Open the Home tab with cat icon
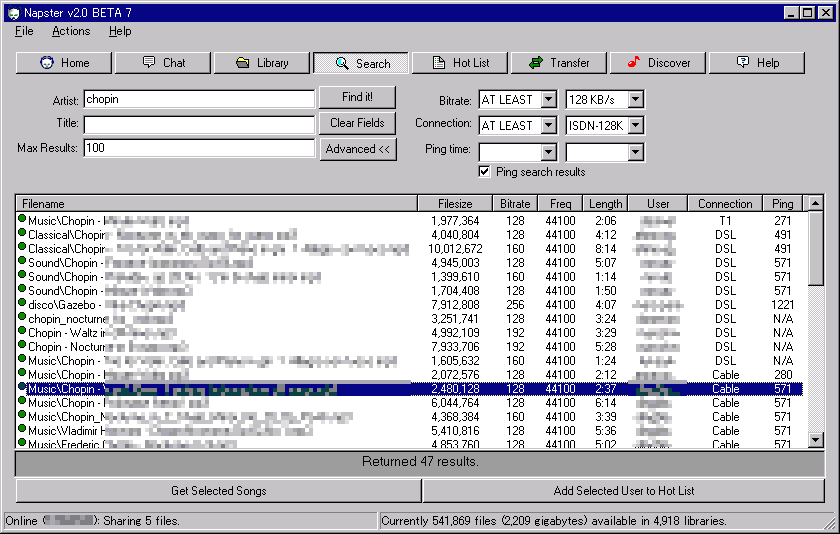840x534 pixels. (64, 63)
